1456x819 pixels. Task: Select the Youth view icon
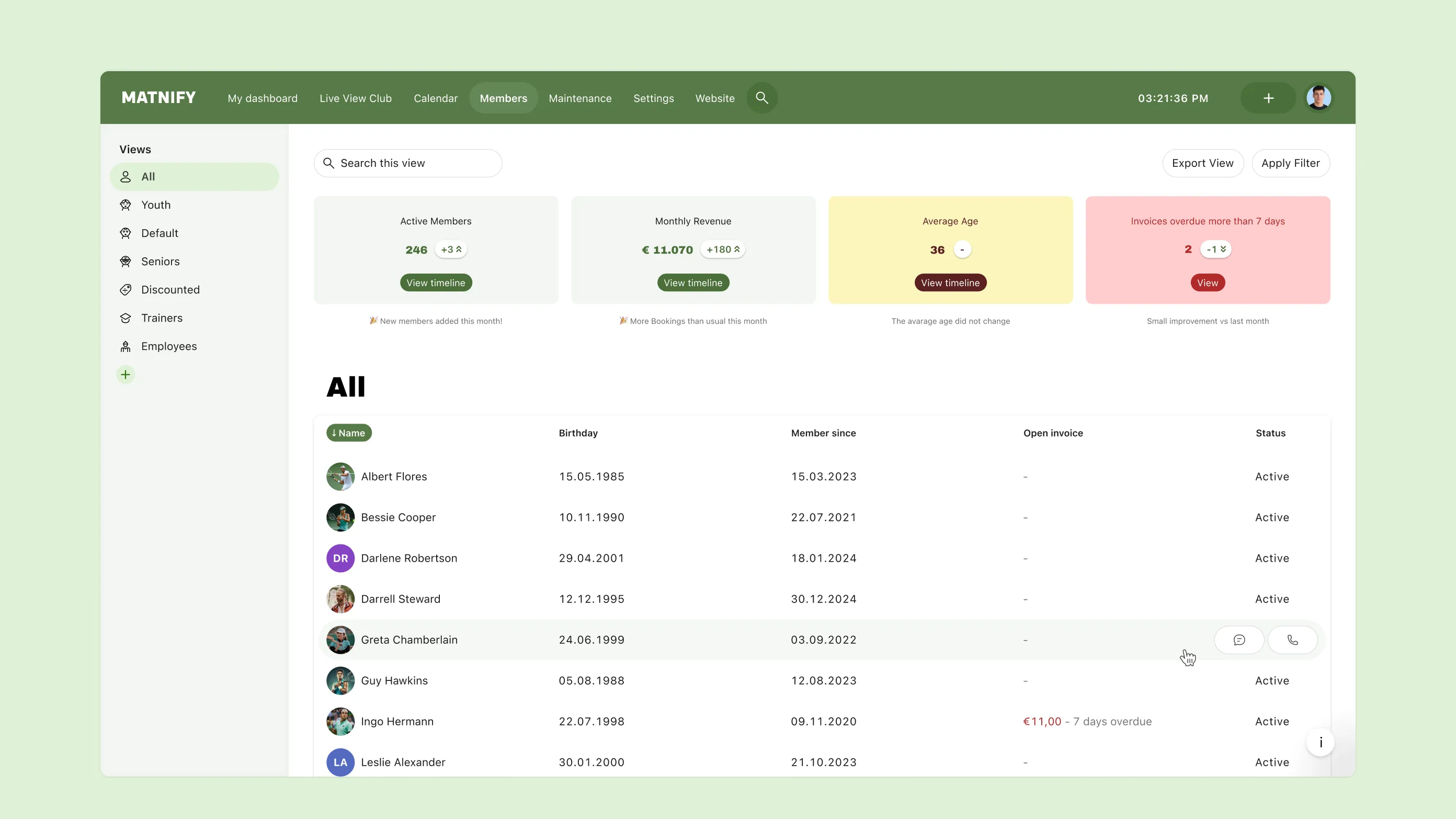tap(126, 204)
